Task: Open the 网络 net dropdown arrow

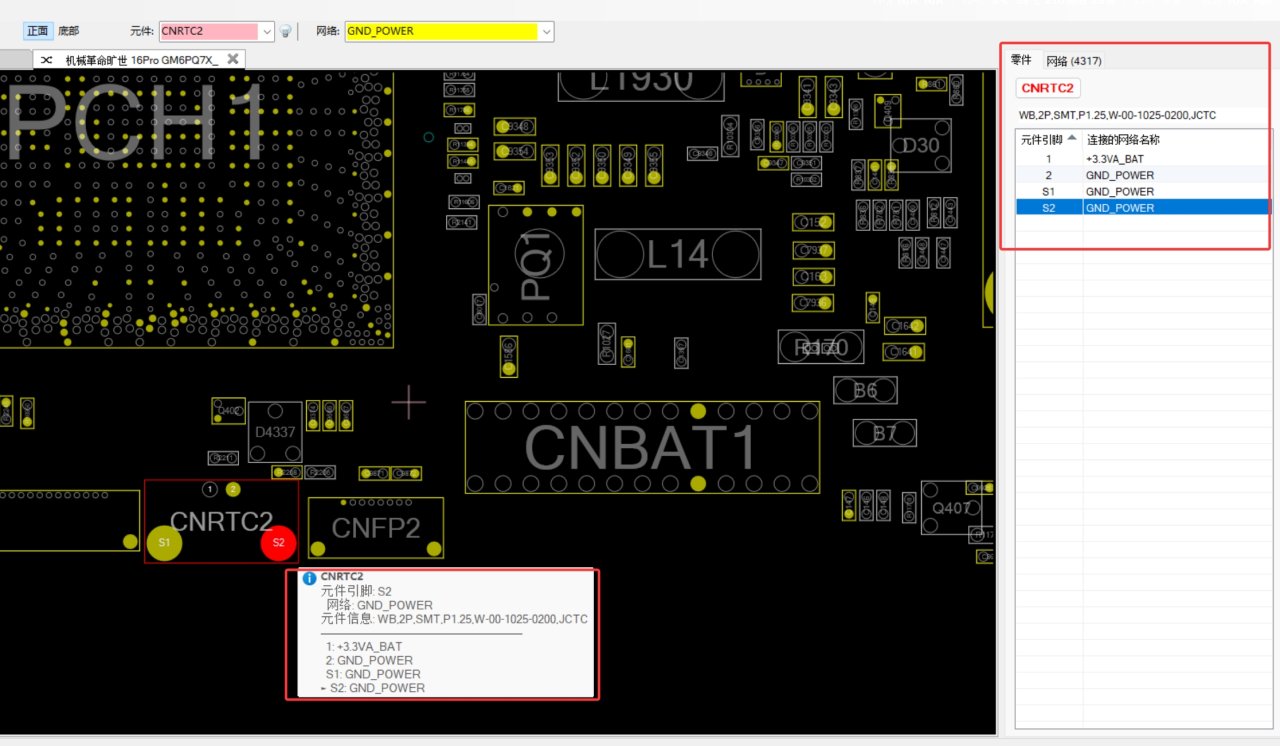Action: (546, 31)
